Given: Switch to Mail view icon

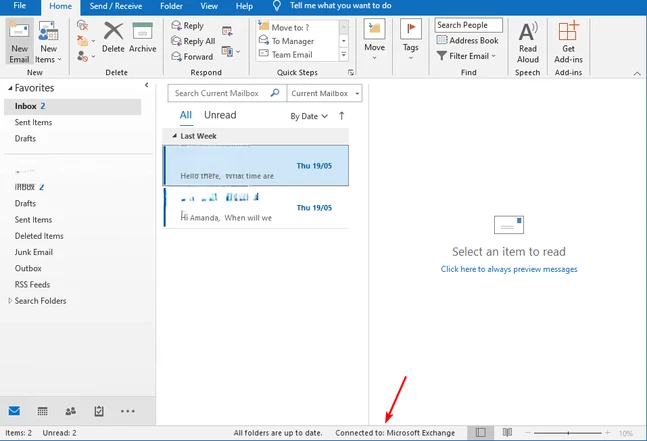Looking at the screenshot, I should (14, 411).
